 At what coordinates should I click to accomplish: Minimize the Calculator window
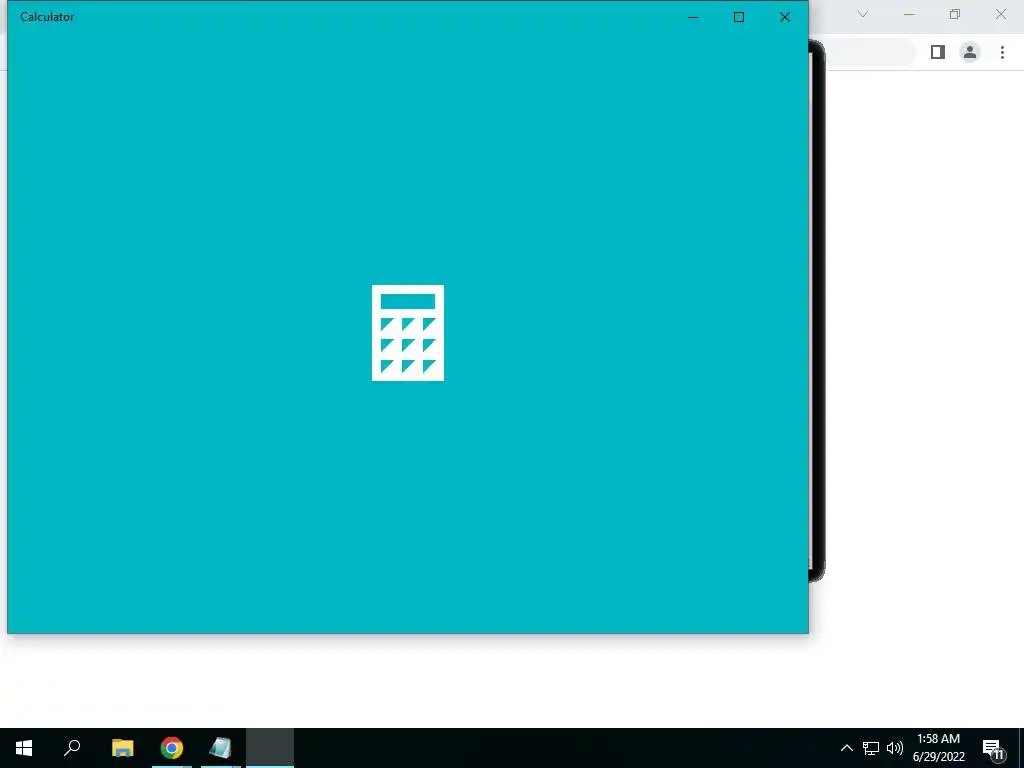click(x=693, y=17)
